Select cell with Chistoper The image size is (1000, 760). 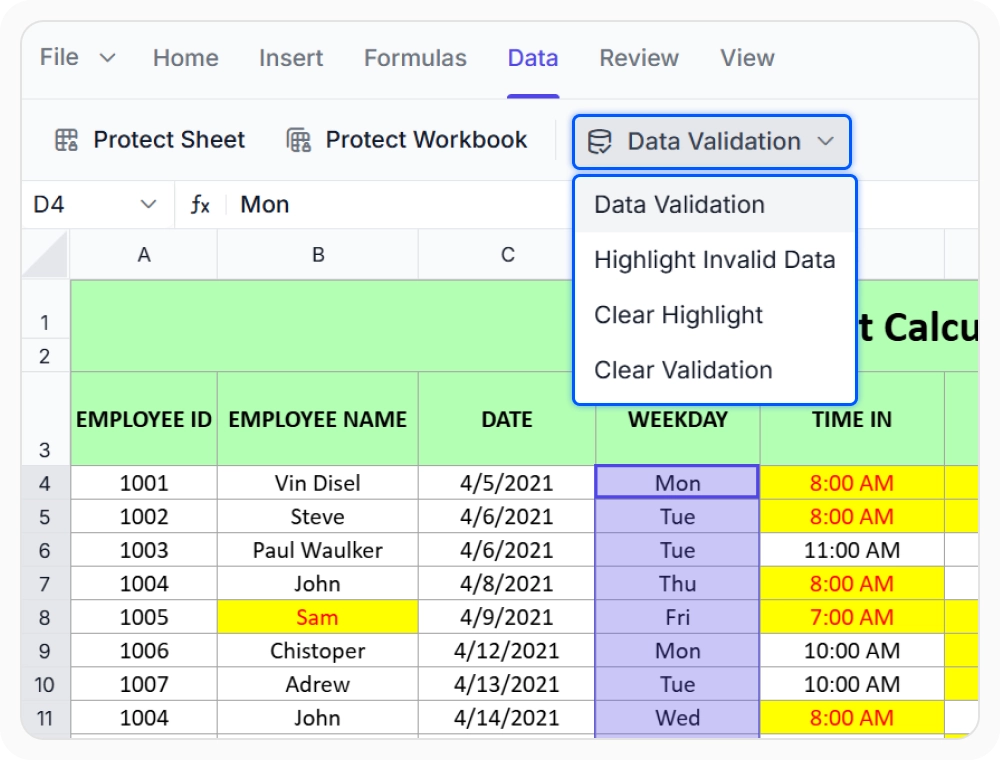pyautogui.click(x=318, y=651)
